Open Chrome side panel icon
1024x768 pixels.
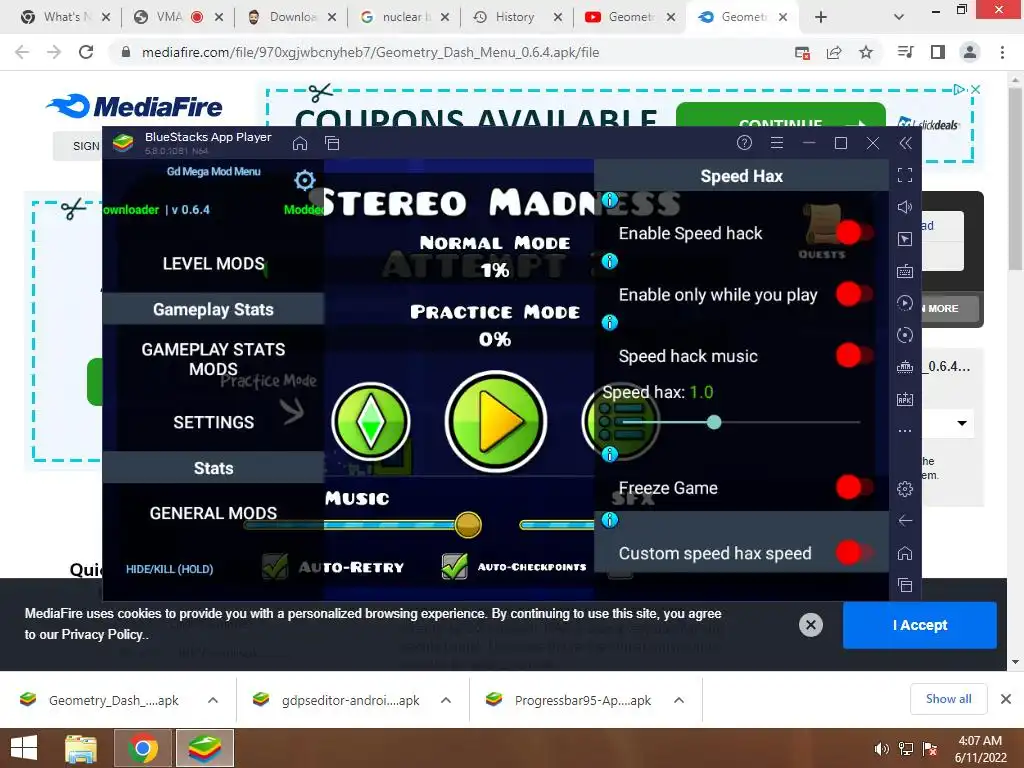click(938, 52)
